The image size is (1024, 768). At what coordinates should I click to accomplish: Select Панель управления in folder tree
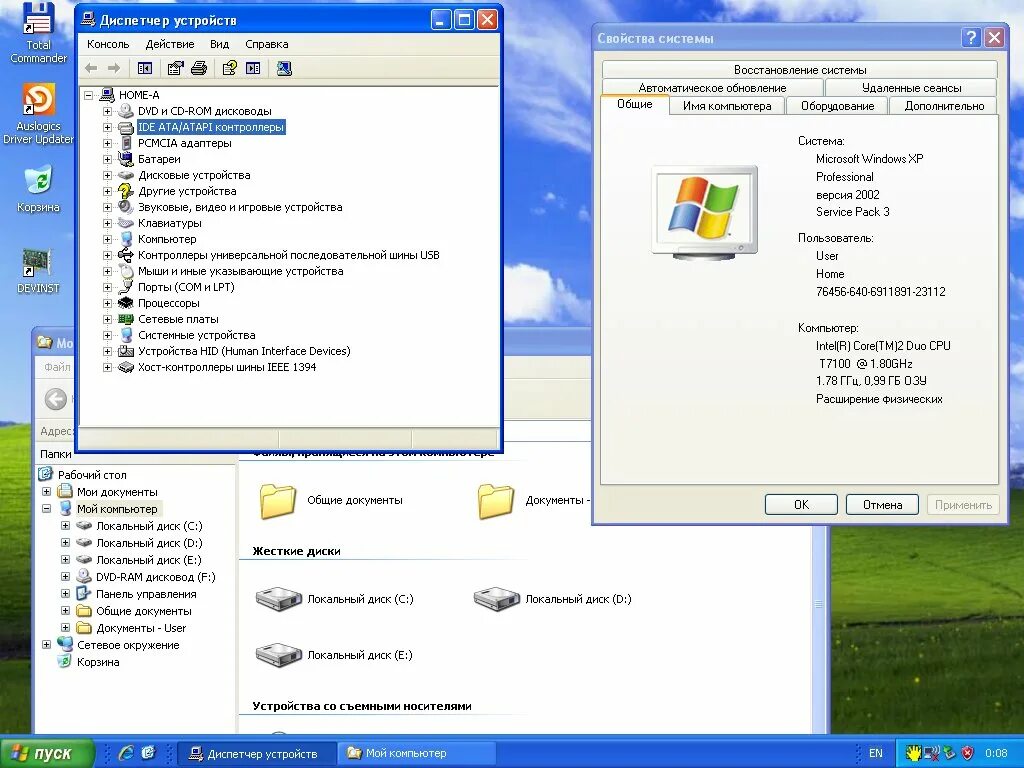point(146,594)
